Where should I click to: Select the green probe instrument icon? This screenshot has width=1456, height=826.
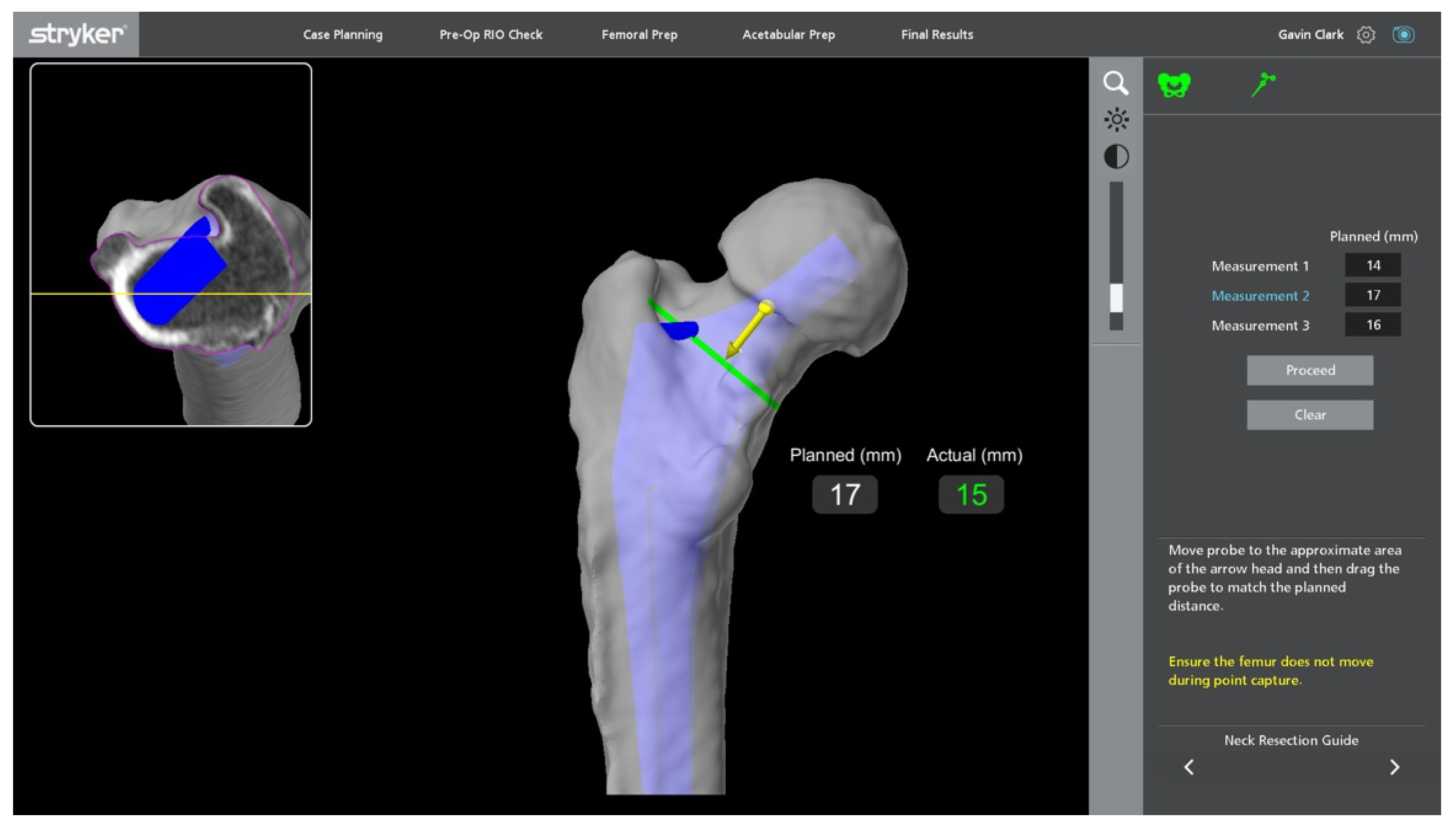click(x=1262, y=85)
